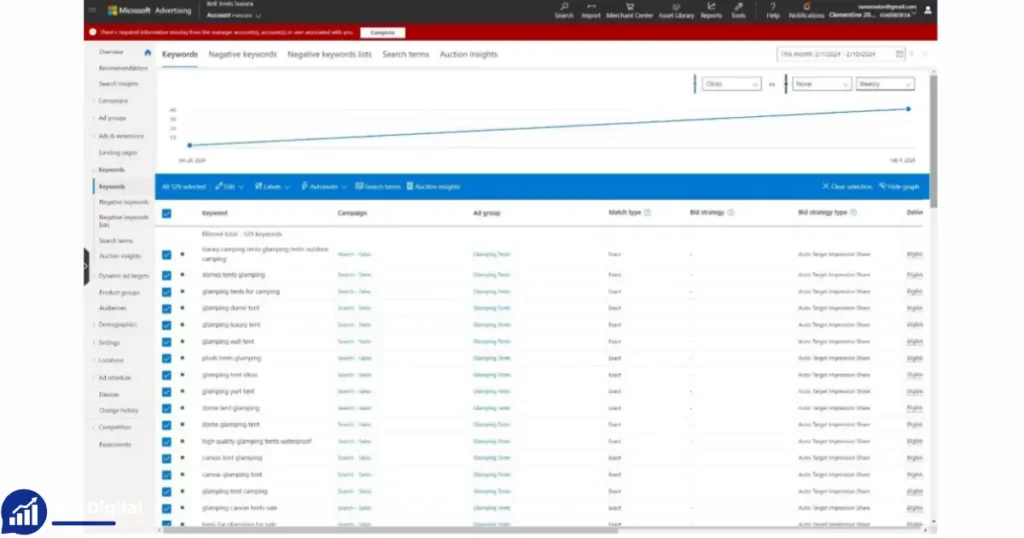Switch to the Auction insights tab

coord(468,54)
